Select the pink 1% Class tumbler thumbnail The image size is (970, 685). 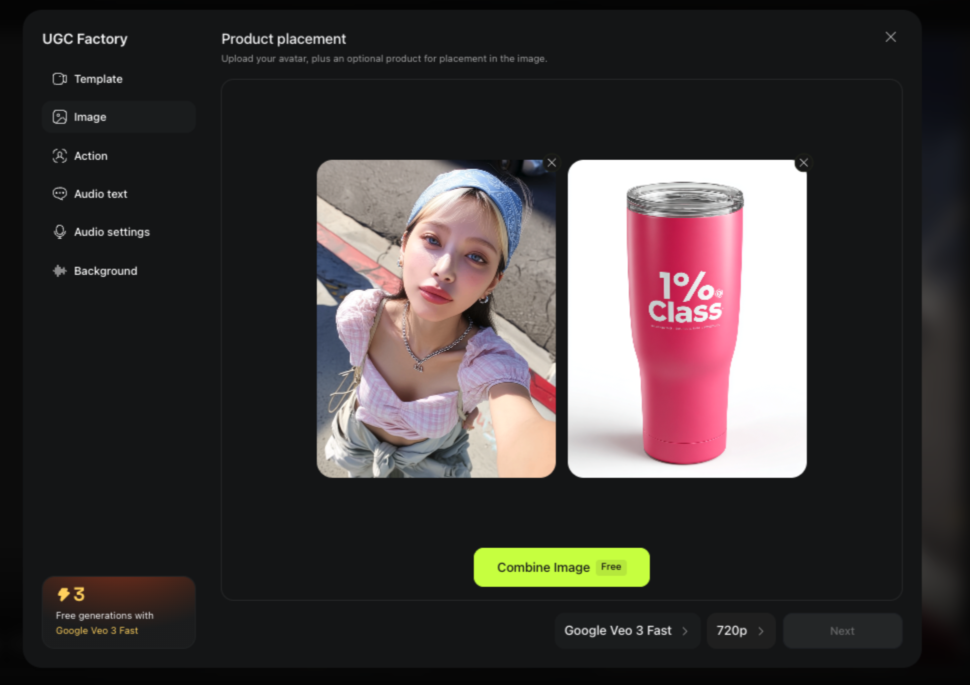coord(687,319)
